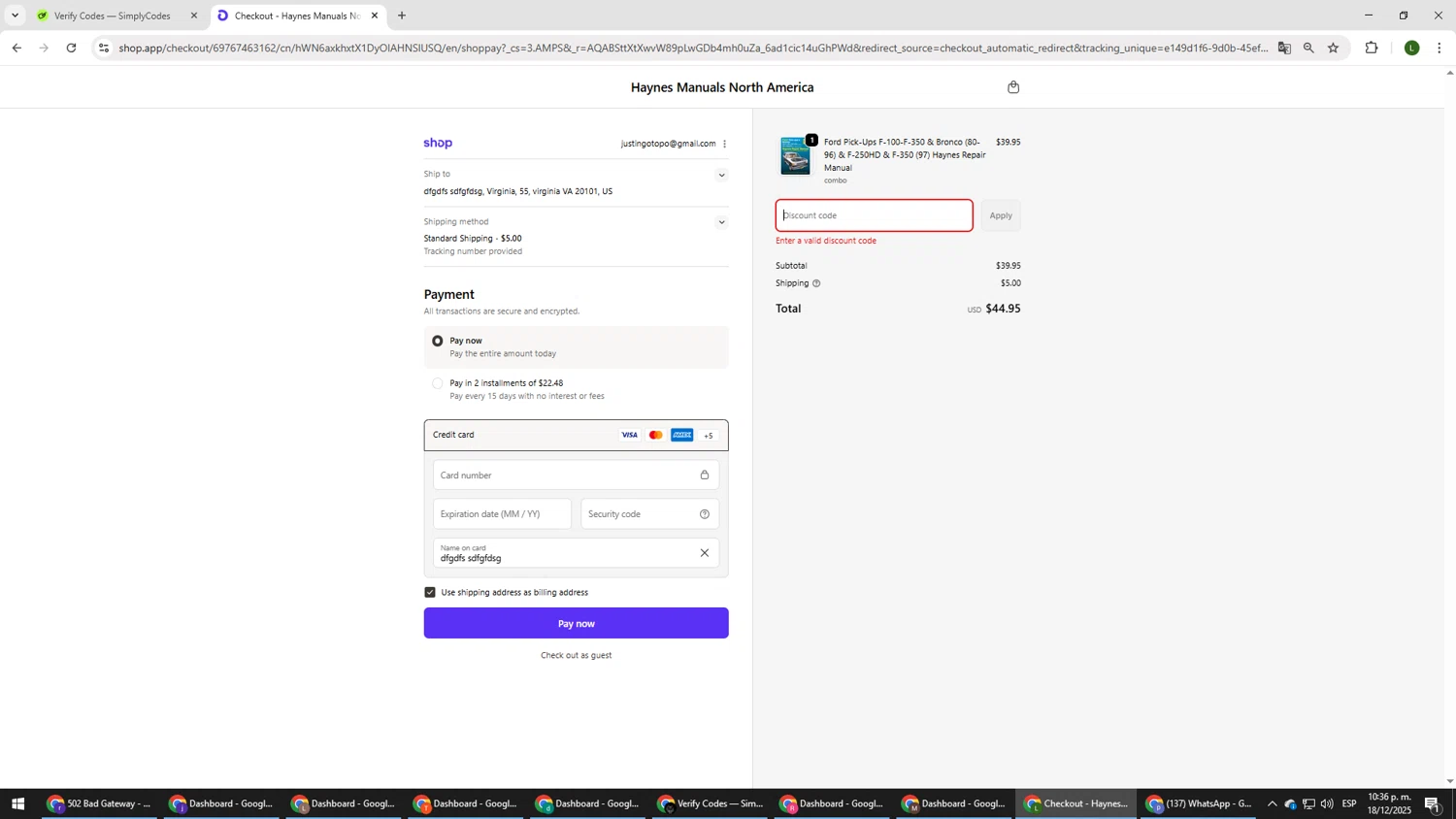The image size is (1456, 819).
Task: Open the shopping cart bag icon
Action: tap(1013, 87)
